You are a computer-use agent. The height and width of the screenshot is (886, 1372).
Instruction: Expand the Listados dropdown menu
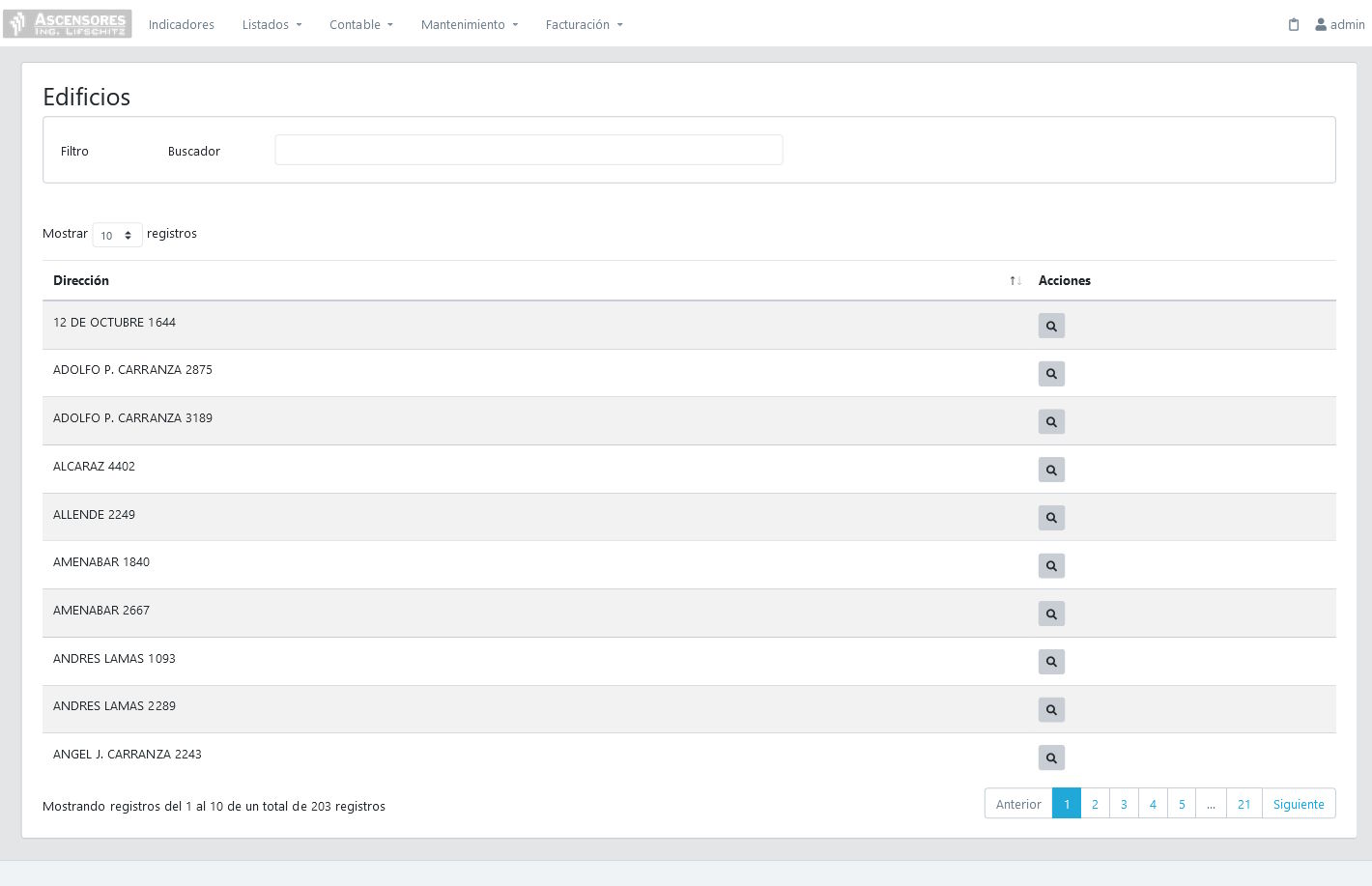[x=272, y=25]
